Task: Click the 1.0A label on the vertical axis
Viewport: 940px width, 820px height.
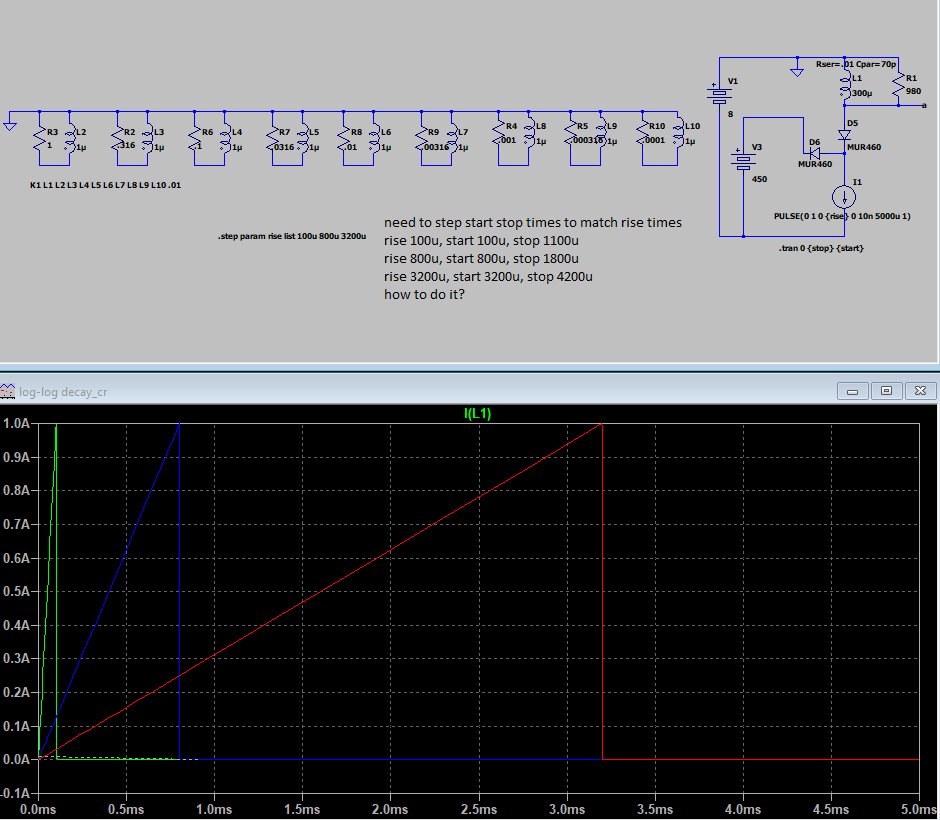Action: point(17,423)
